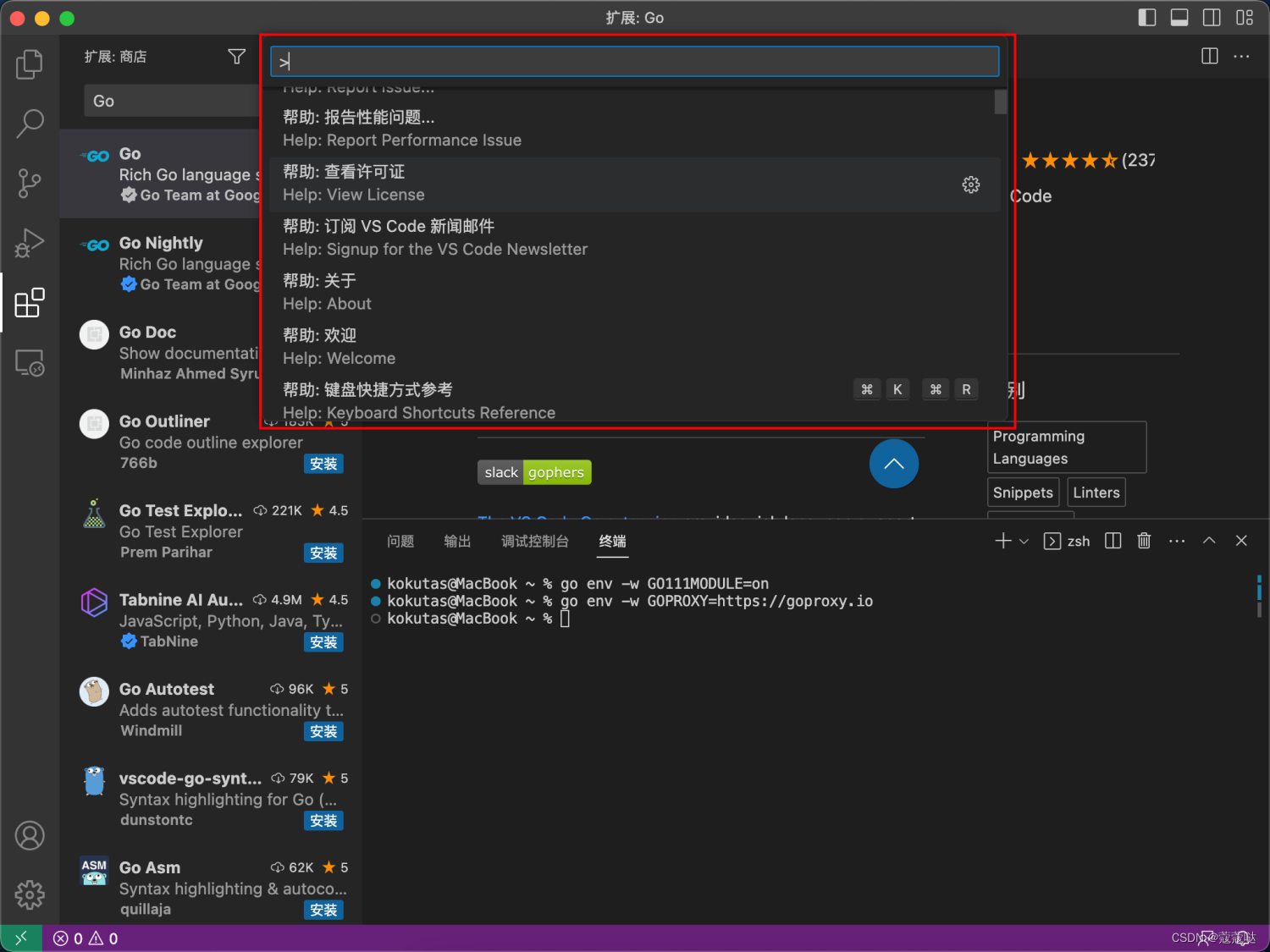Open the Snippets category tag
This screenshot has height=952, width=1270.
(1023, 493)
